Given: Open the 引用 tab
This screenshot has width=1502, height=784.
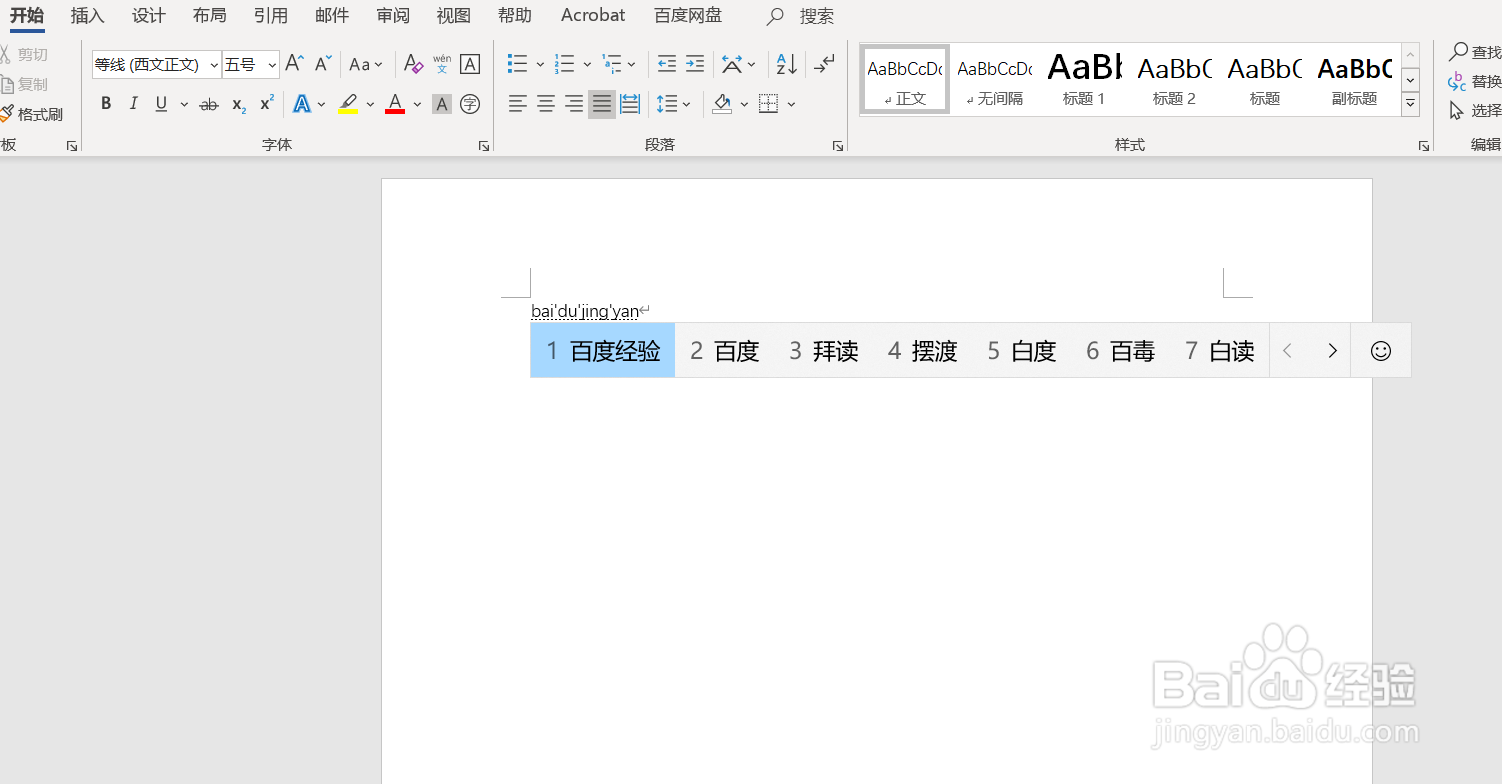Looking at the screenshot, I should [271, 15].
